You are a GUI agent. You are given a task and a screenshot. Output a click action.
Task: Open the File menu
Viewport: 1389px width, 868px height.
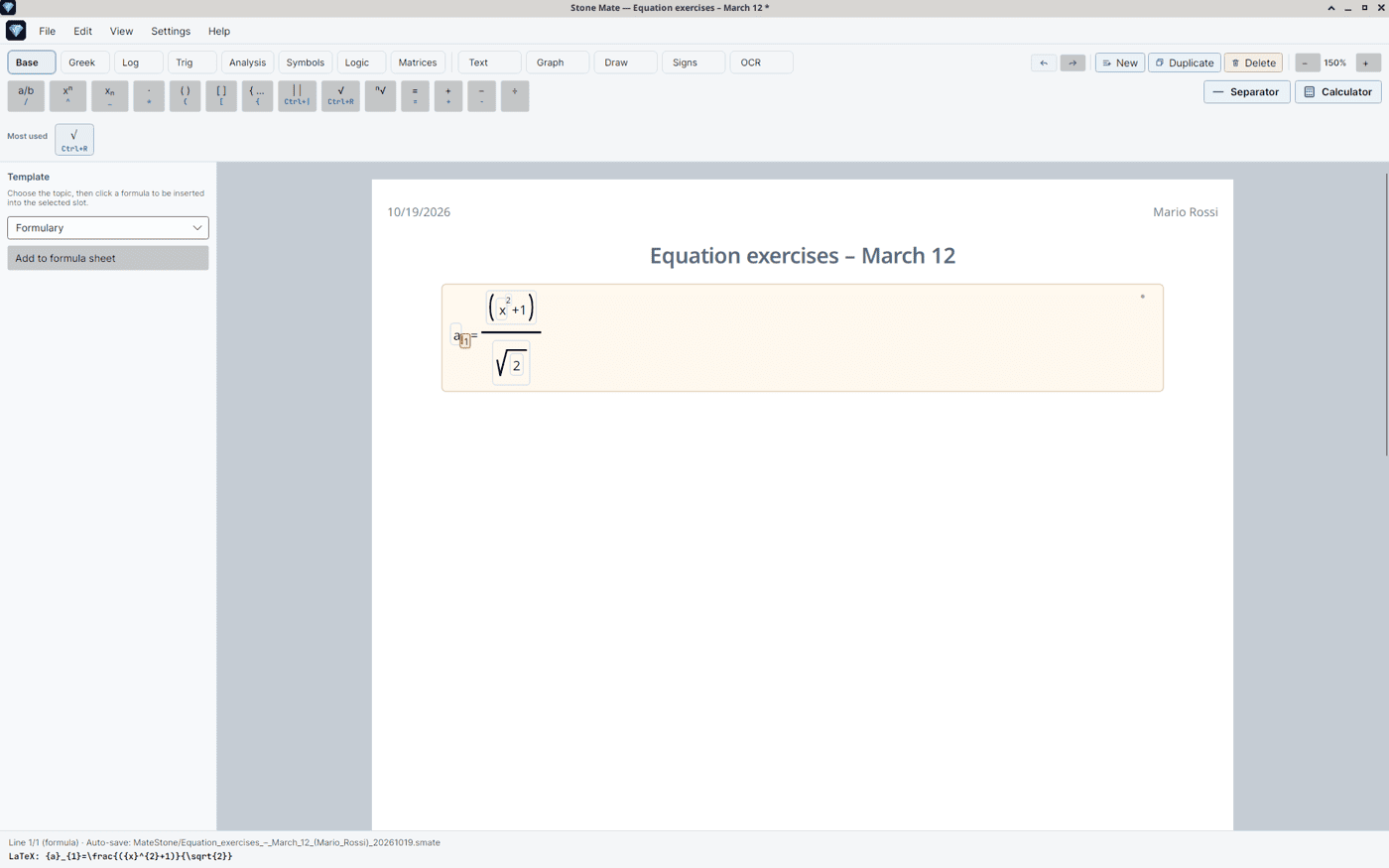[47, 31]
